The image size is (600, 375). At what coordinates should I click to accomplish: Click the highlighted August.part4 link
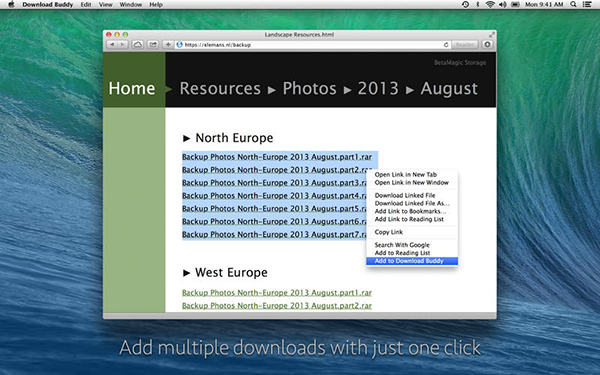pyautogui.click(x=274, y=196)
